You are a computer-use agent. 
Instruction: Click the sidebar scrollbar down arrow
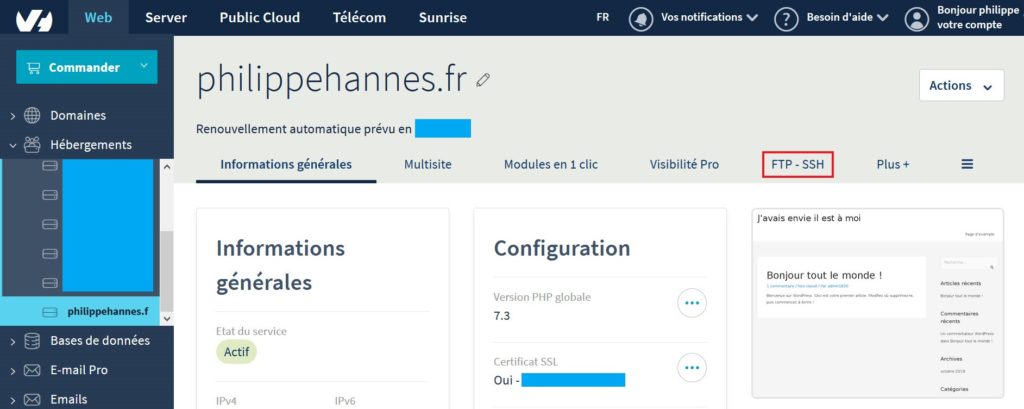coord(167,319)
